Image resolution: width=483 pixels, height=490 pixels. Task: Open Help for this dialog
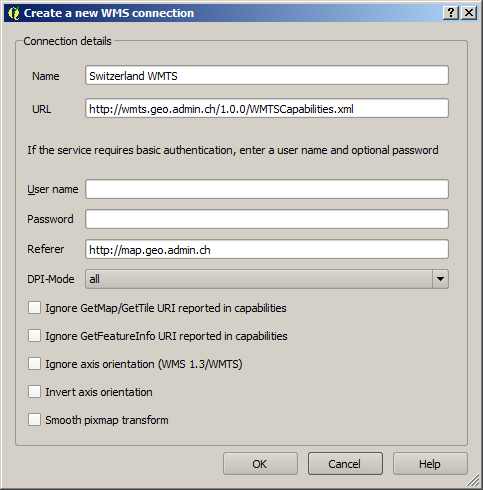pos(430,464)
